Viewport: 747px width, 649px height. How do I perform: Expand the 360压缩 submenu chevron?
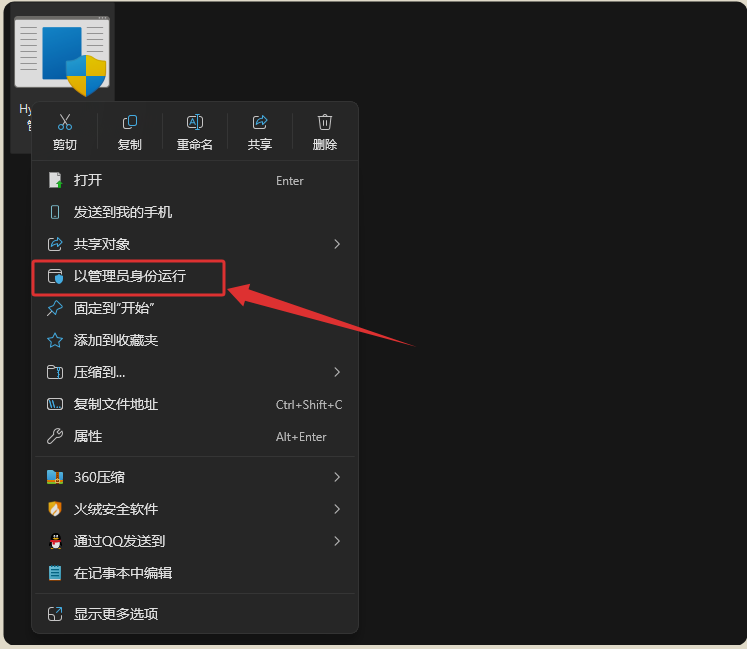[337, 477]
